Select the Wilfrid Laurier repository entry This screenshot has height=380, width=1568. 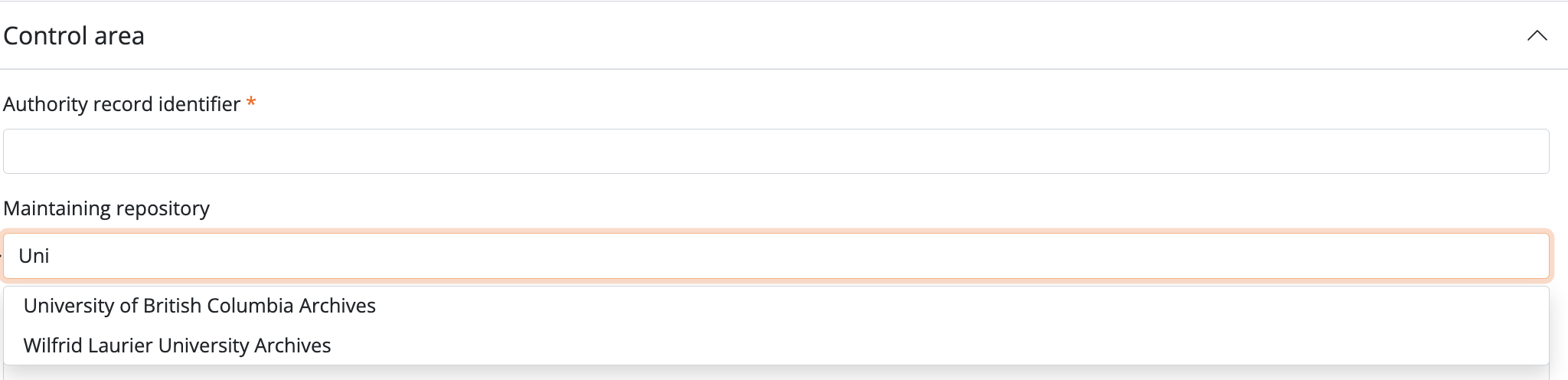[178, 346]
